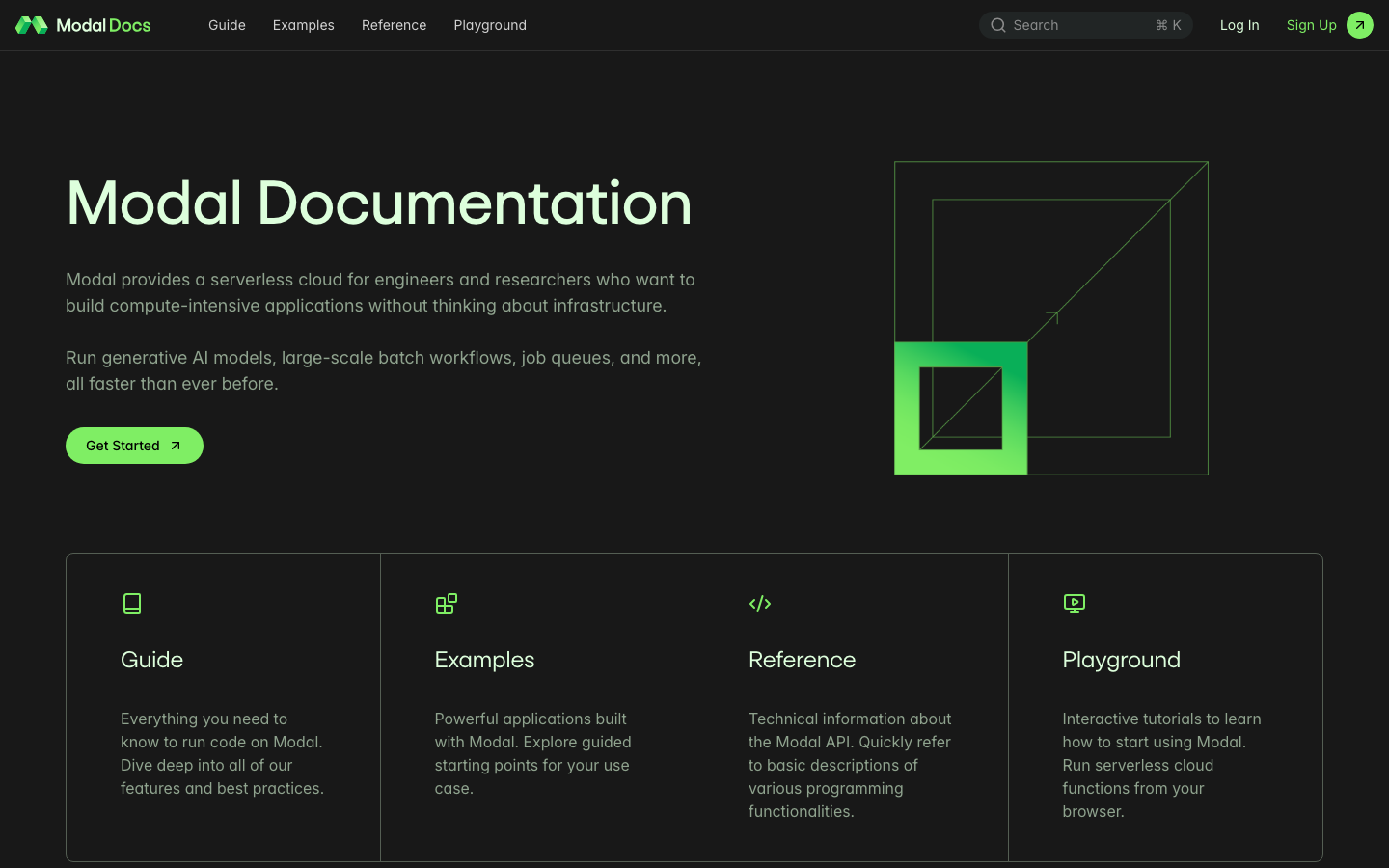Image resolution: width=1389 pixels, height=868 pixels.
Task: Click the code brackets icon on Reference card
Action: (x=760, y=604)
